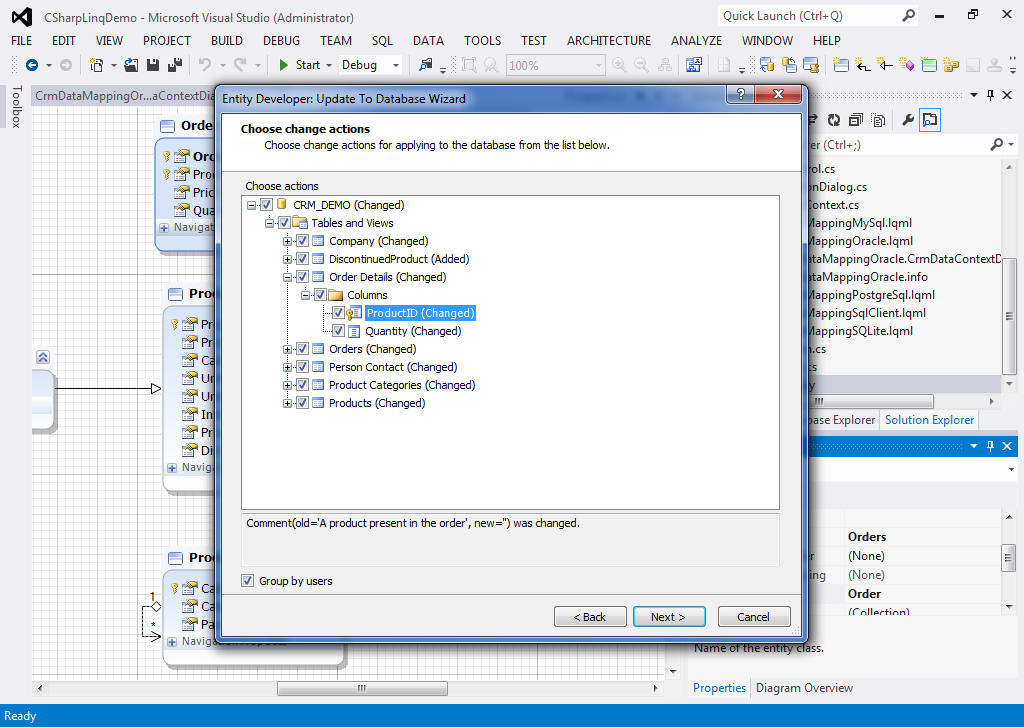1024x728 pixels.
Task: Click the Quick Launch search magnifier icon
Action: (x=909, y=15)
